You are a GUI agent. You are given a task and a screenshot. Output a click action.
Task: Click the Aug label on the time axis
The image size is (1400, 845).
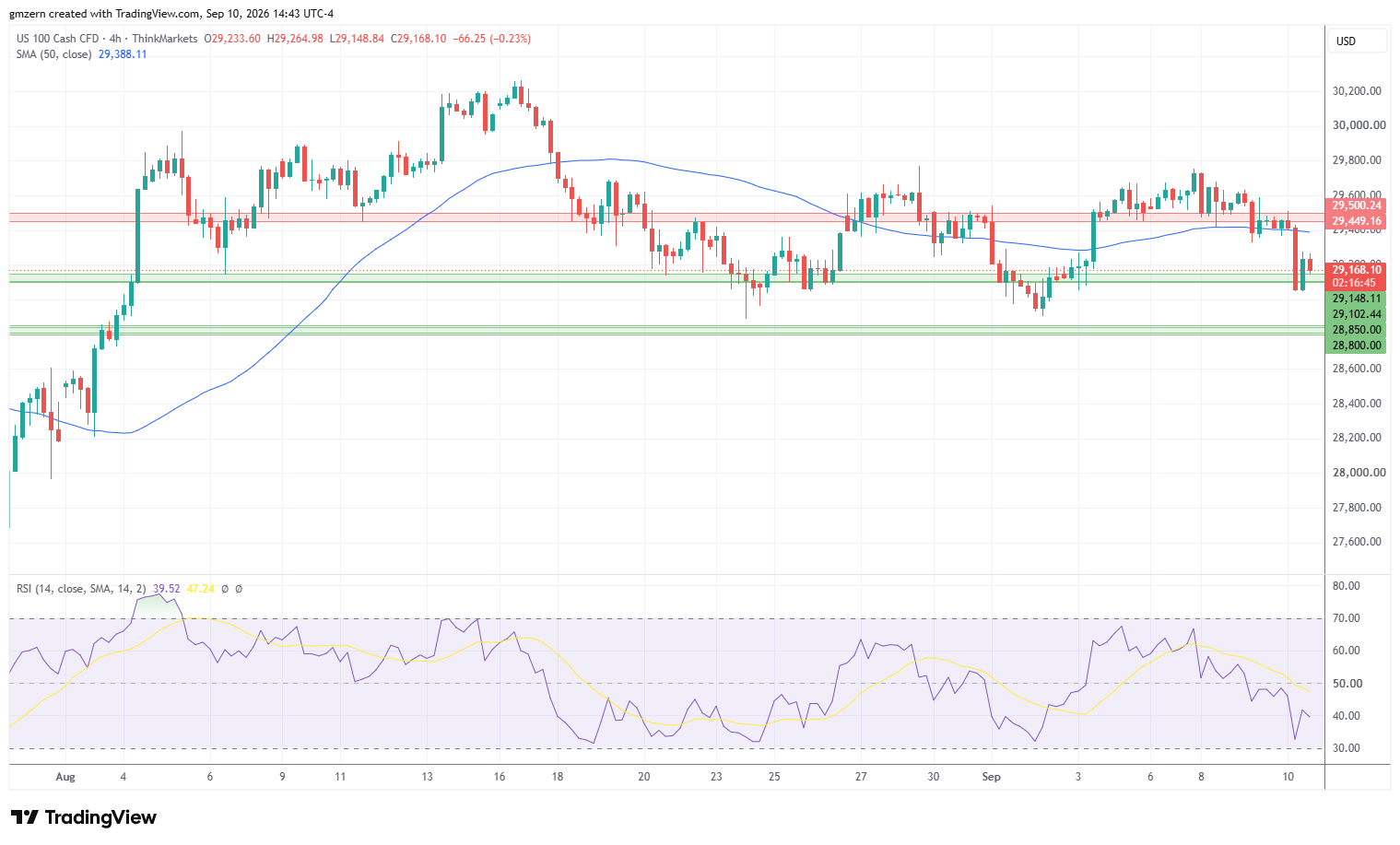(65, 777)
